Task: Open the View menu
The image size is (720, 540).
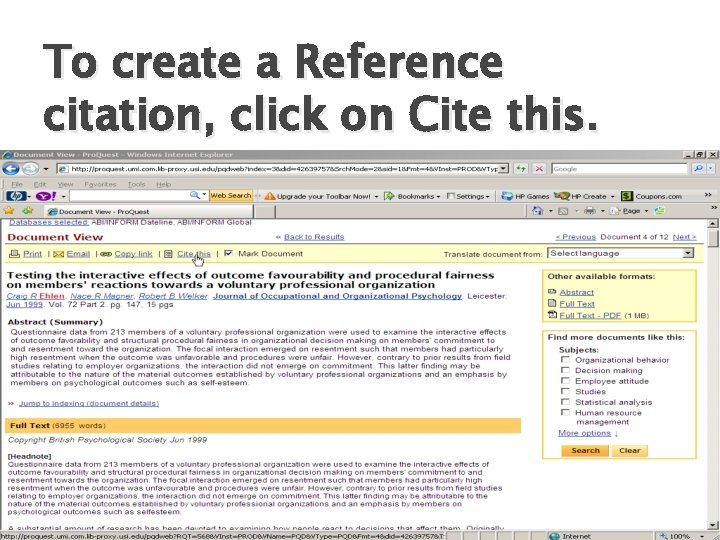Action: click(65, 184)
